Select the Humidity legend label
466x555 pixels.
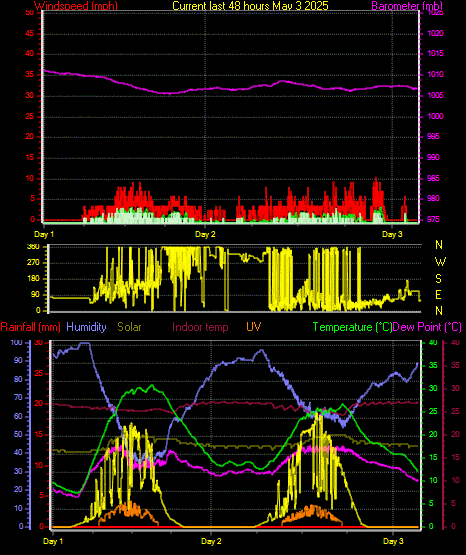(86, 327)
